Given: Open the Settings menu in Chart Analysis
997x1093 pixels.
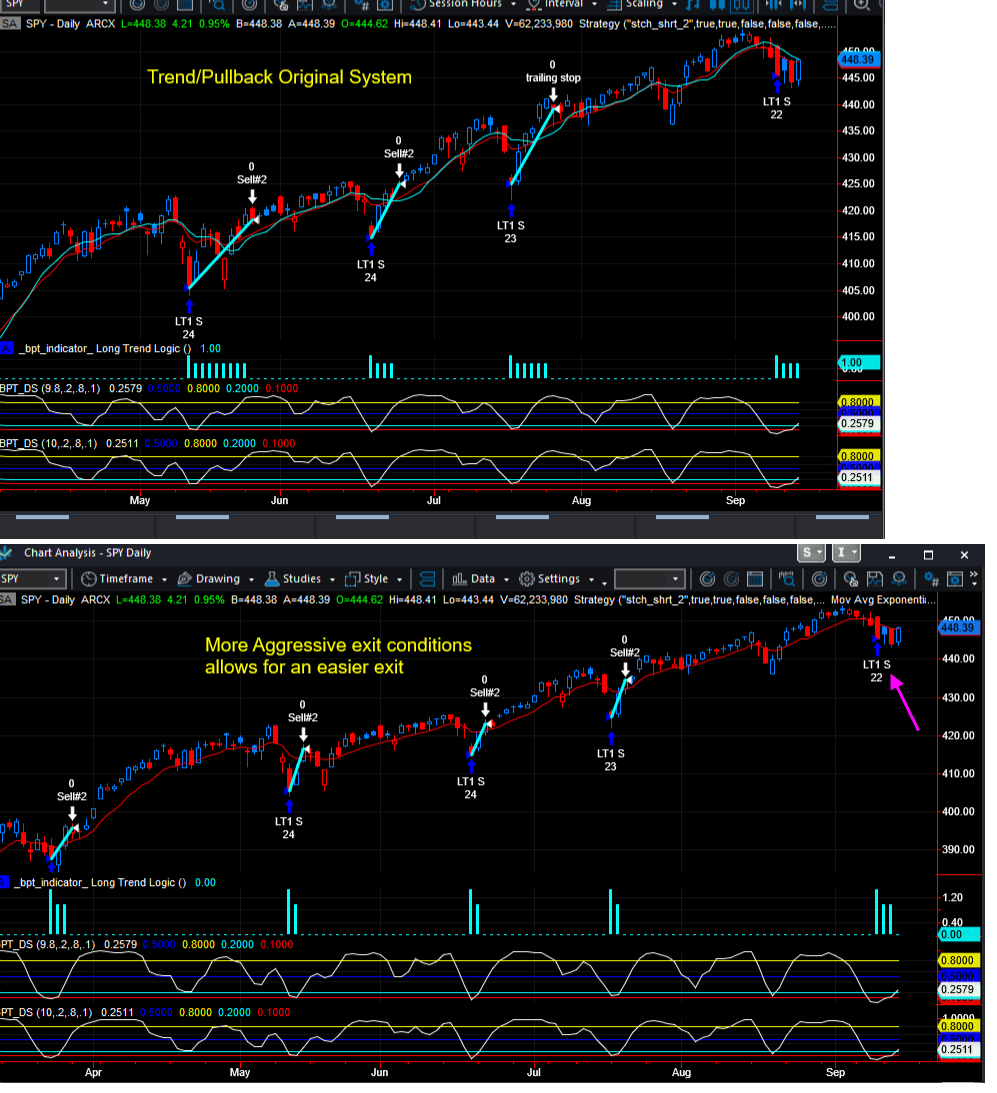Looking at the screenshot, I should coord(549,579).
